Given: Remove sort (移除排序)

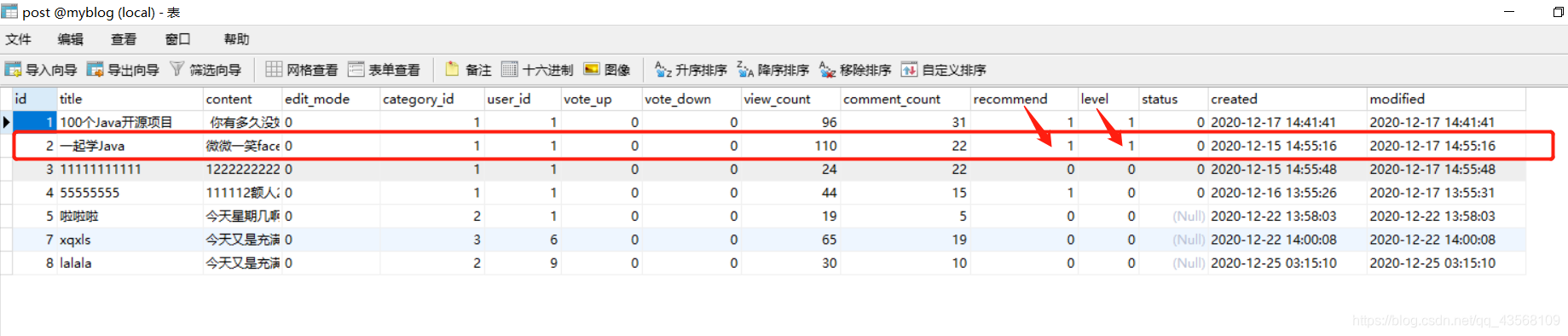Looking at the screenshot, I should (x=854, y=70).
